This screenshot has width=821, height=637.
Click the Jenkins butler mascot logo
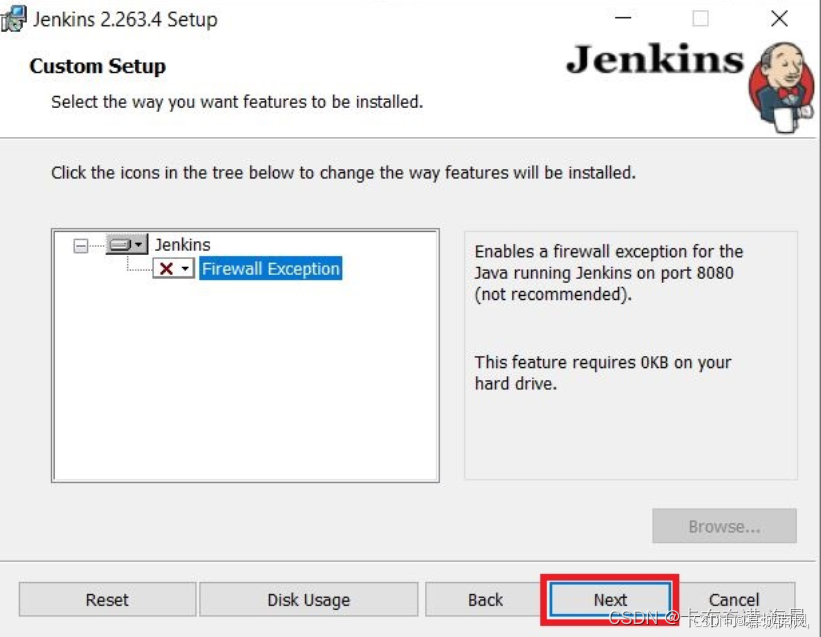click(782, 87)
